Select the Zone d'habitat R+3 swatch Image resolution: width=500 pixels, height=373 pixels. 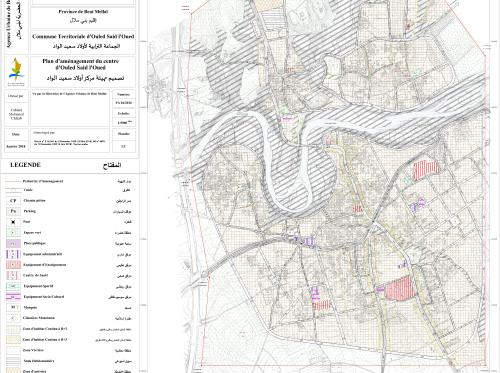13,339
